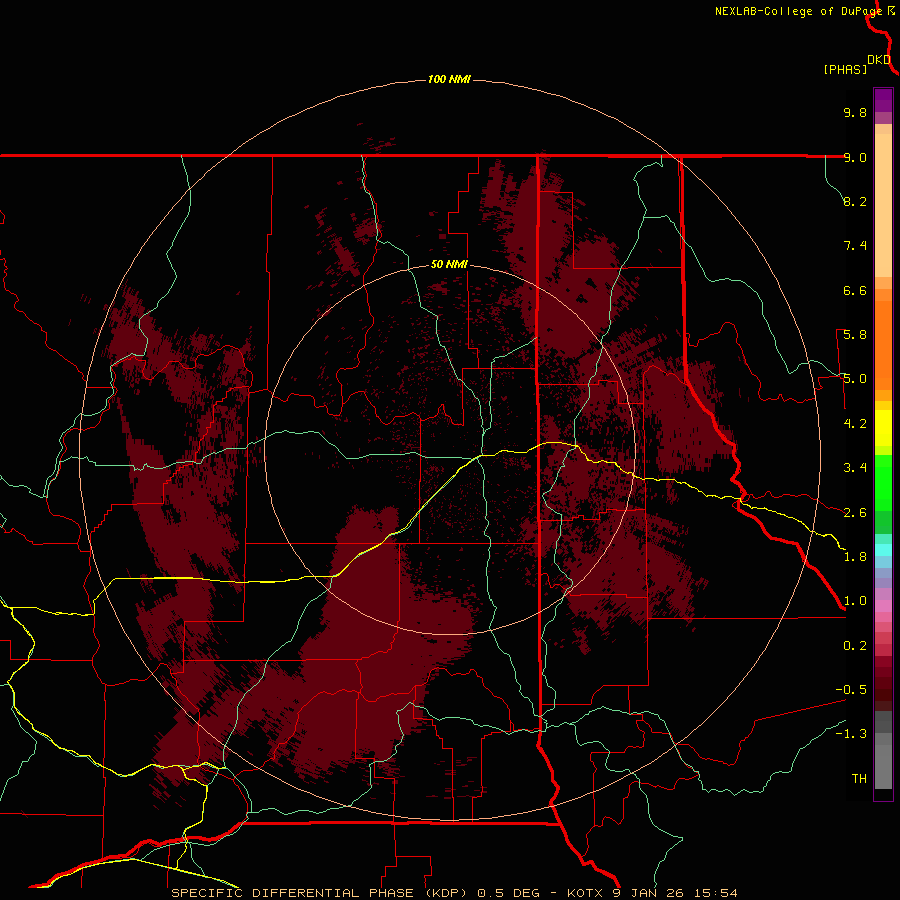
Task: Click the TH label on the scale
Action: pos(859,779)
